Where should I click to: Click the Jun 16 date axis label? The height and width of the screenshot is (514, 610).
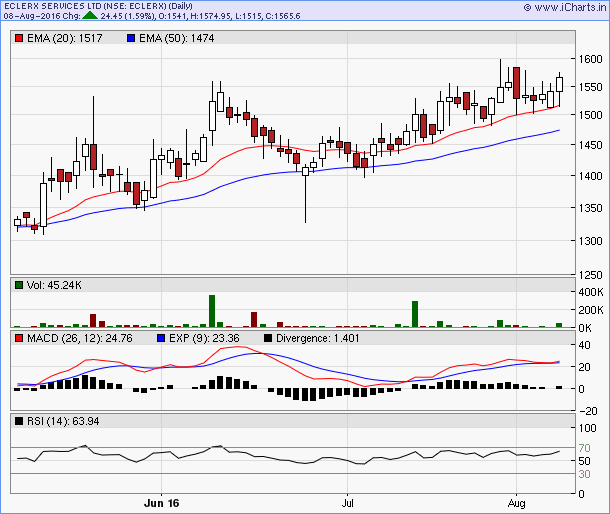pos(161,503)
